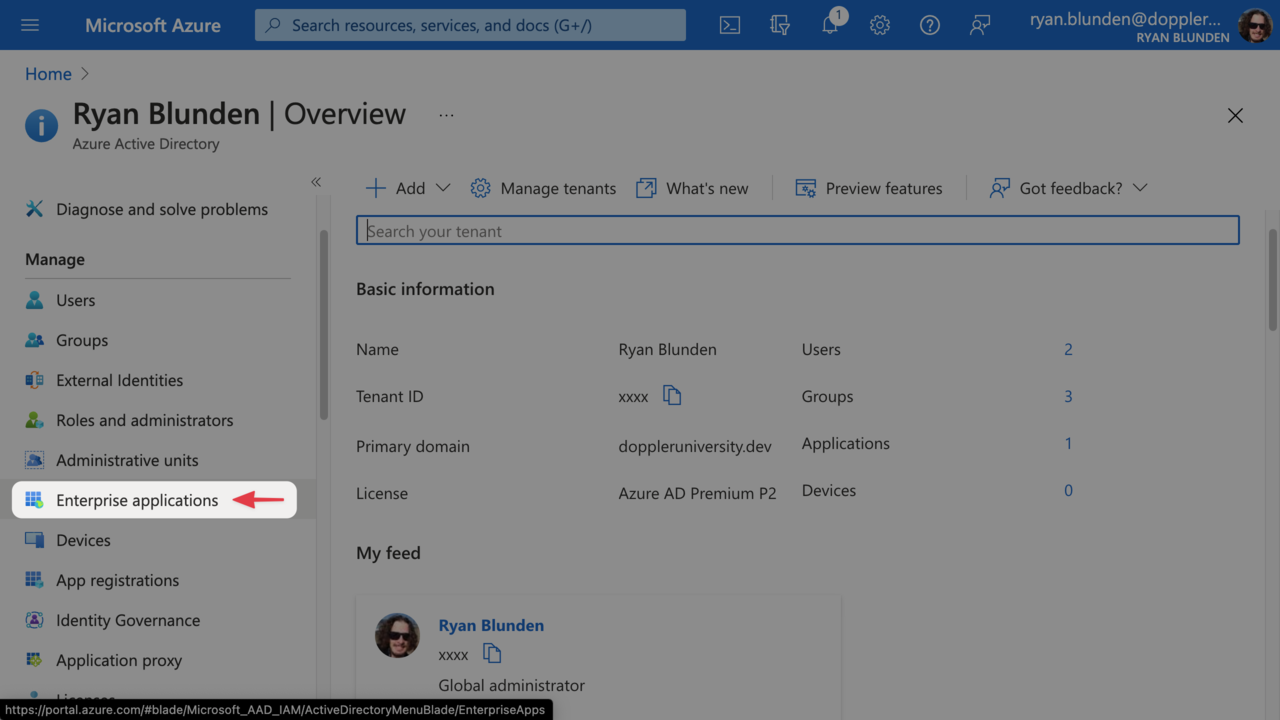This screenshot has height=720, width=1280.
Task: Open Application proxy
Action: [x=119, y=660]
